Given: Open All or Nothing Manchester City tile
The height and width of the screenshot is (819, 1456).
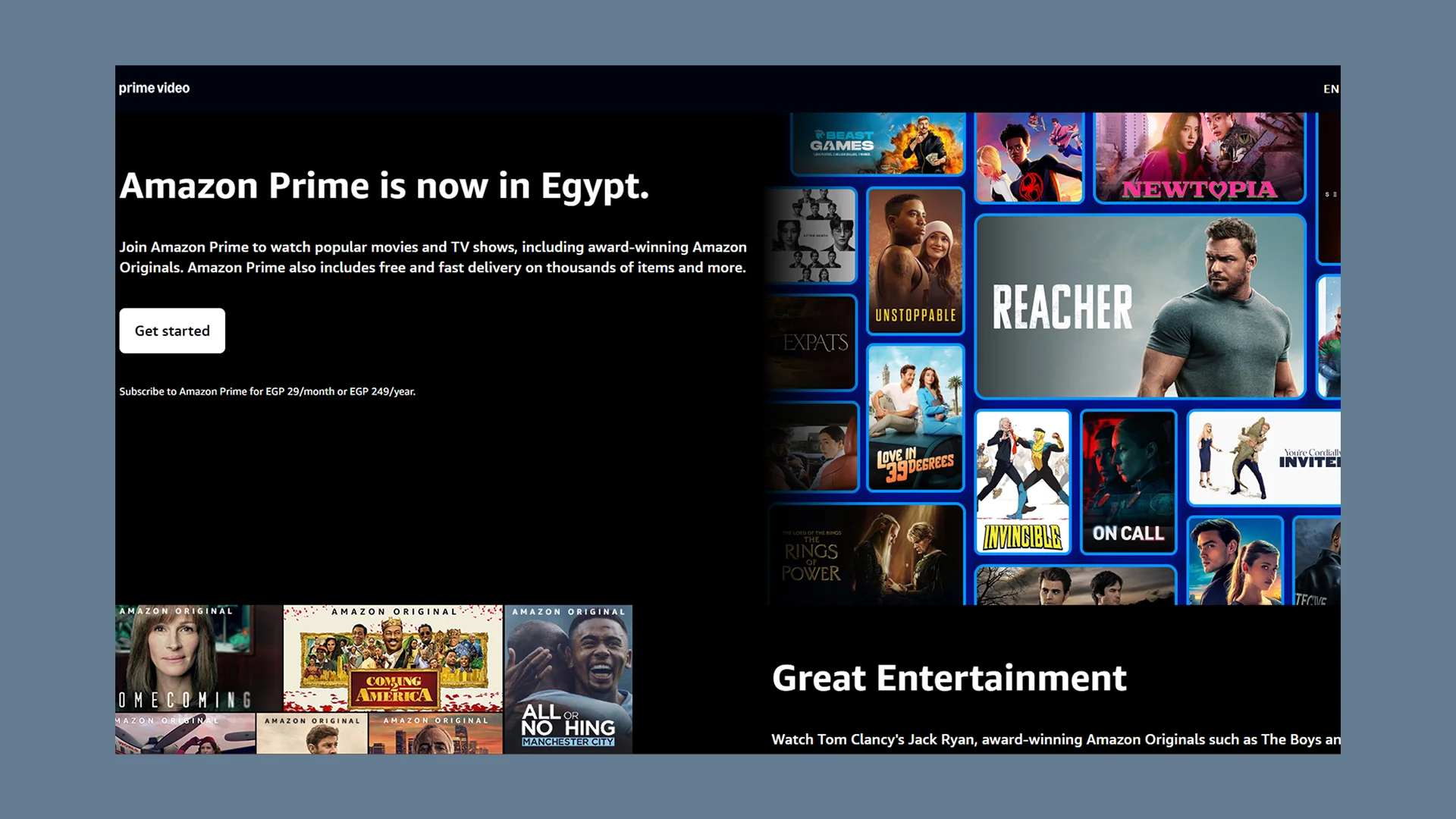Looking at the screenshot, I should 570,679.
